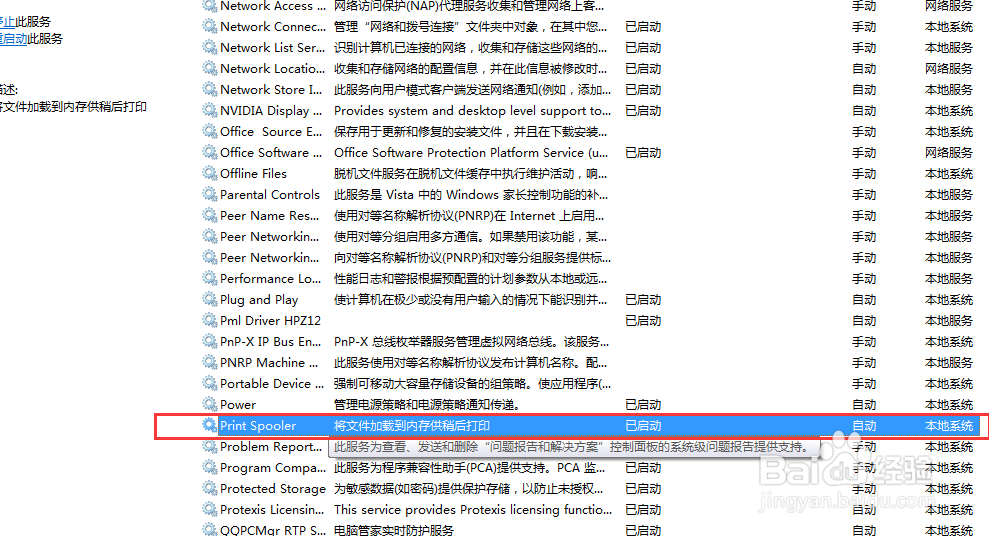Viewport: 989px width, 536px height.
Task: Select 手动 startup type in Offline Files row
Action: 864,173
